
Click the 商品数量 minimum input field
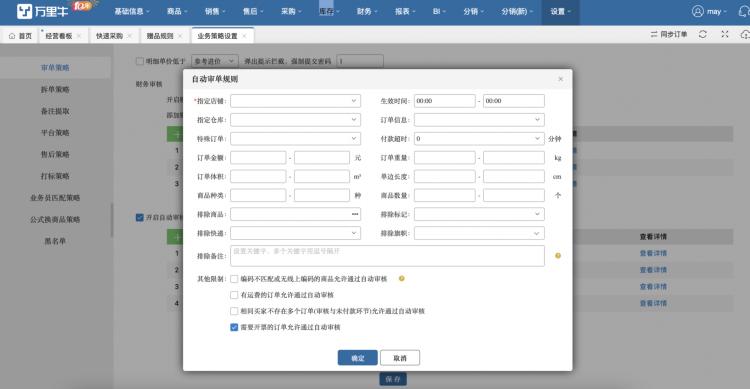444,195
